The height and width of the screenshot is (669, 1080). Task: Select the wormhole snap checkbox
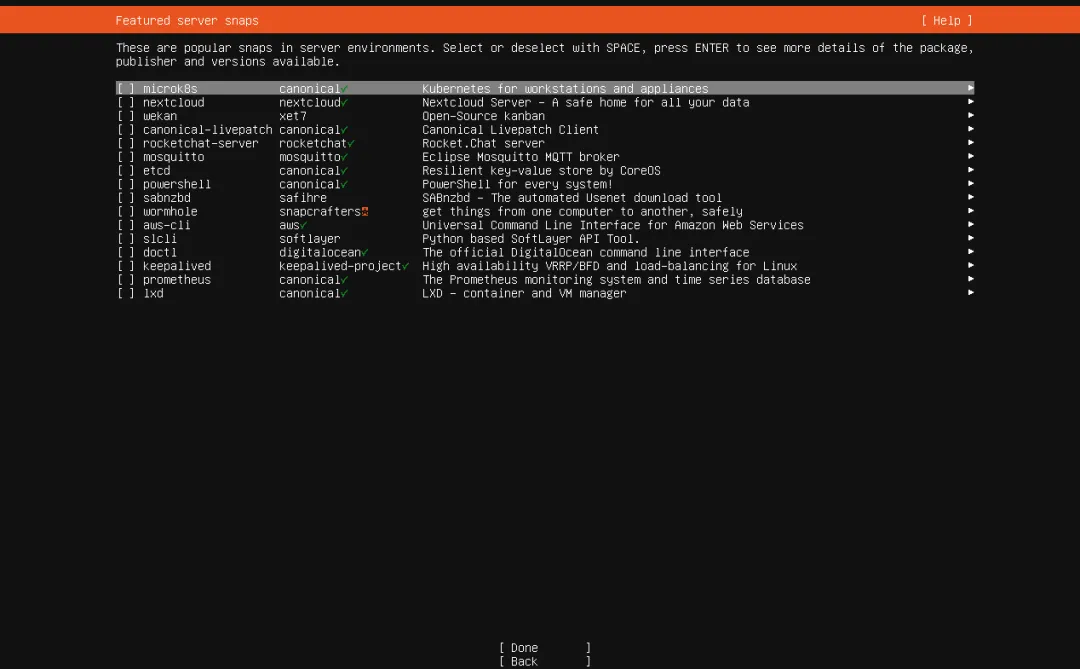click(x=126, y=212)
